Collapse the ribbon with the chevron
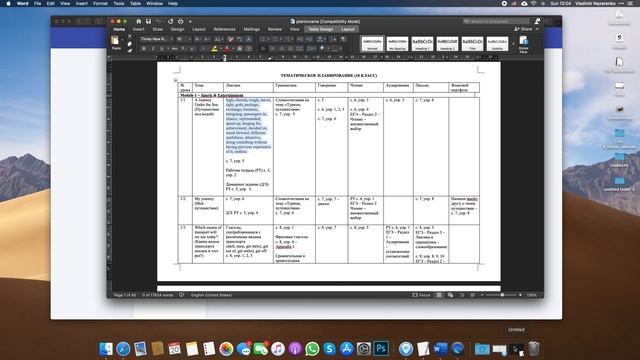The image size is (640, 360). click(537, 29)
